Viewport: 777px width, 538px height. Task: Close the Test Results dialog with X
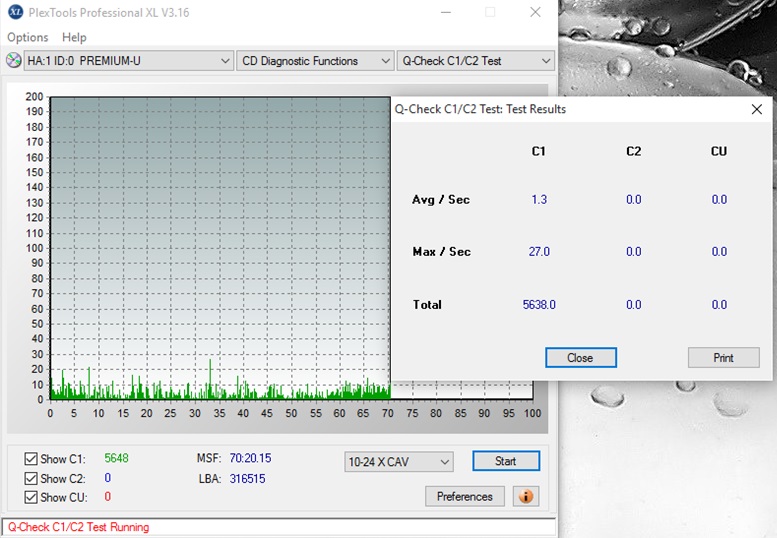pos(757,109)
